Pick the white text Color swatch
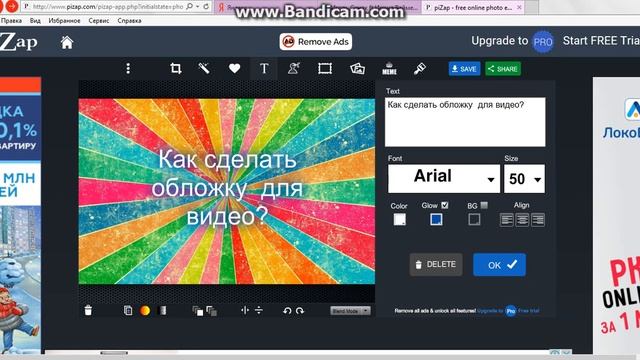640x360 pixels. click(400, 220)
